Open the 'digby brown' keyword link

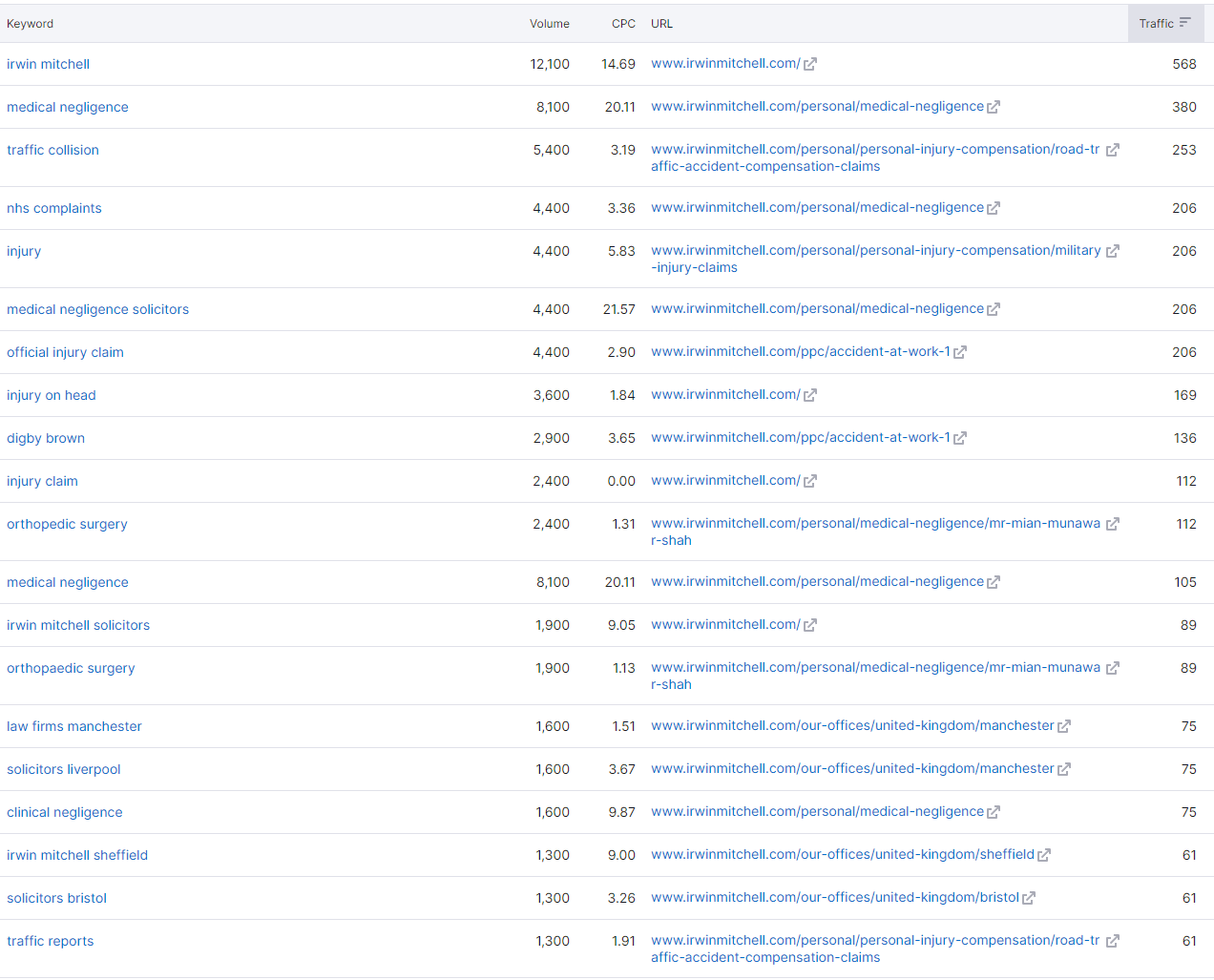[x=46, y=438]
